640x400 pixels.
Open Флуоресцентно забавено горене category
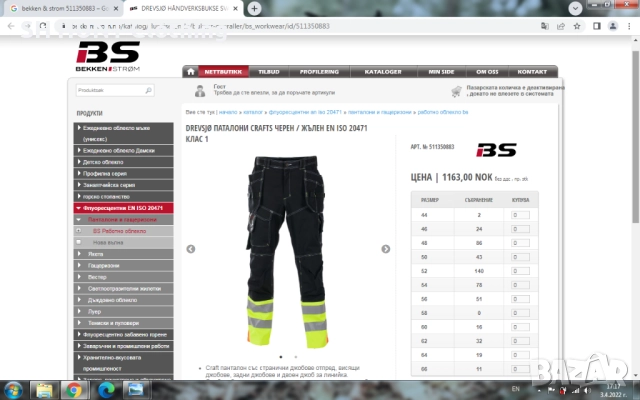tap(123, 334)
